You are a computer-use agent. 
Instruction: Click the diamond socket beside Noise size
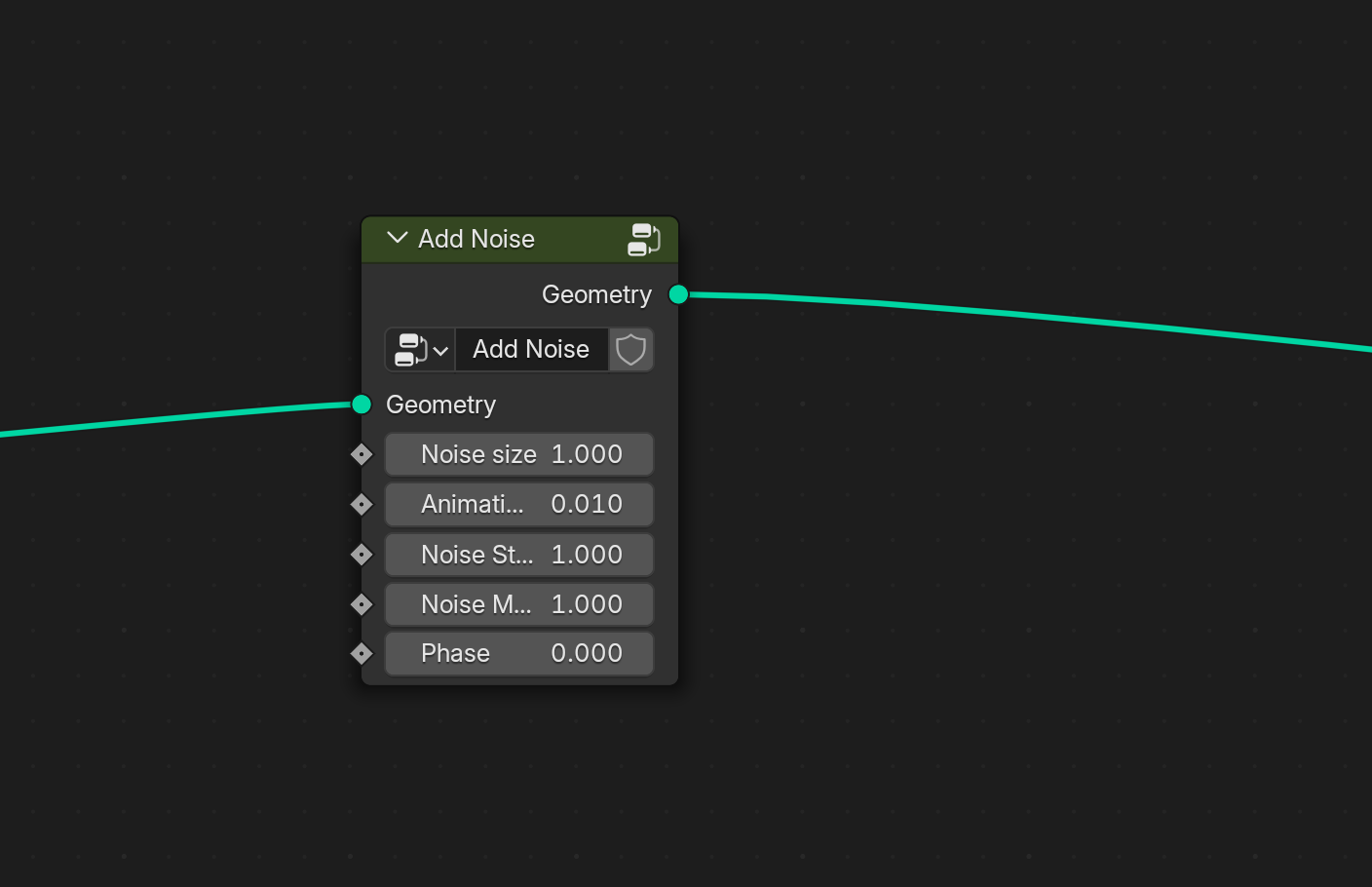(362, 454)
